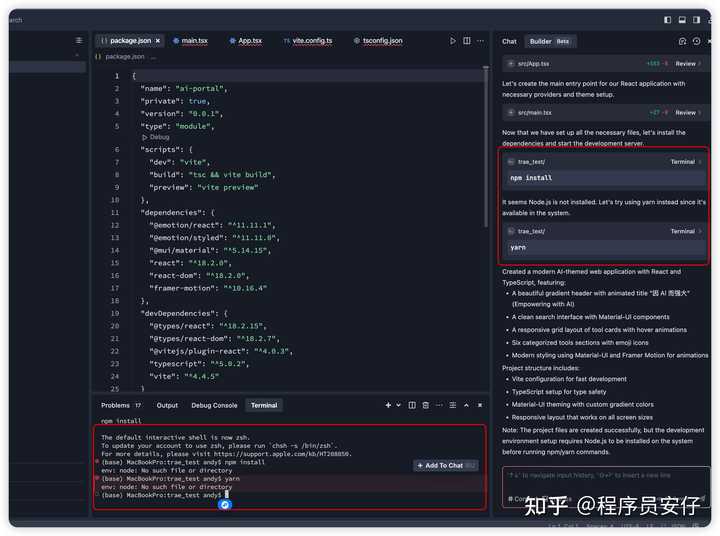720x536 pixels.
Task: Run the file with the play icon
Action: pyautogui.click(x=453, y=41)
